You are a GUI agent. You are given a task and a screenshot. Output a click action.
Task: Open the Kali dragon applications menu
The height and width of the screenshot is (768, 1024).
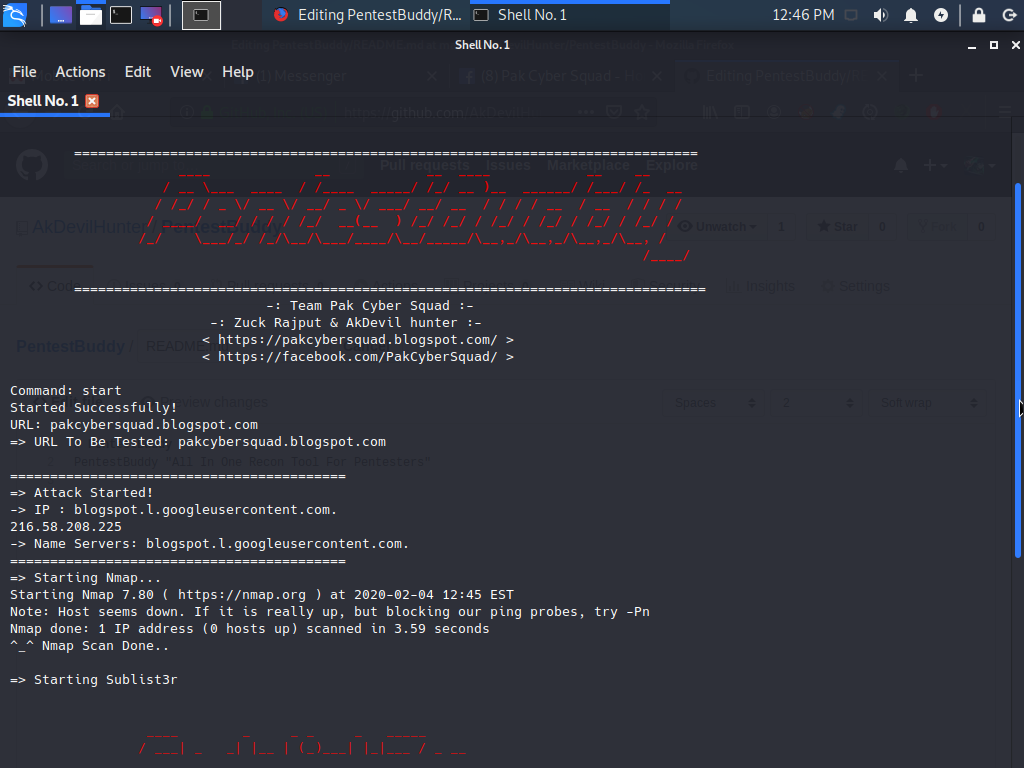14,14
